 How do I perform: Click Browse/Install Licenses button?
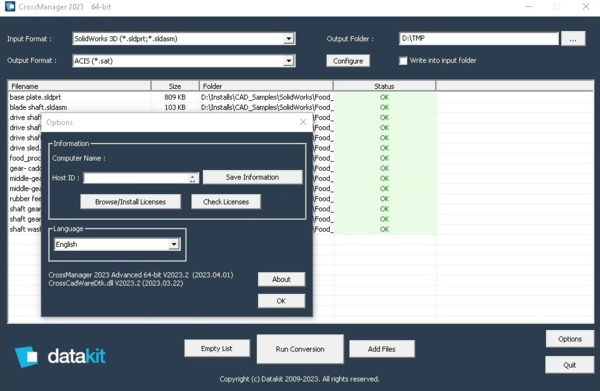130,202
